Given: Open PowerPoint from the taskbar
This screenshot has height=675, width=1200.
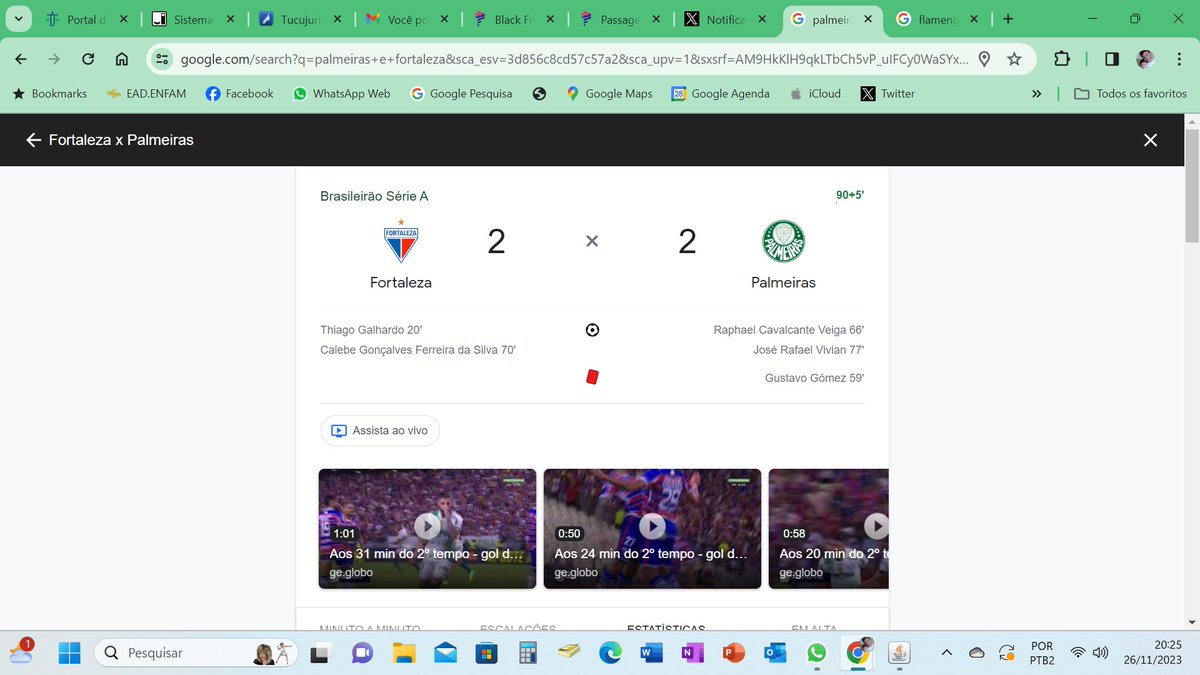Looking at the screenshot, I should point(734,653).
